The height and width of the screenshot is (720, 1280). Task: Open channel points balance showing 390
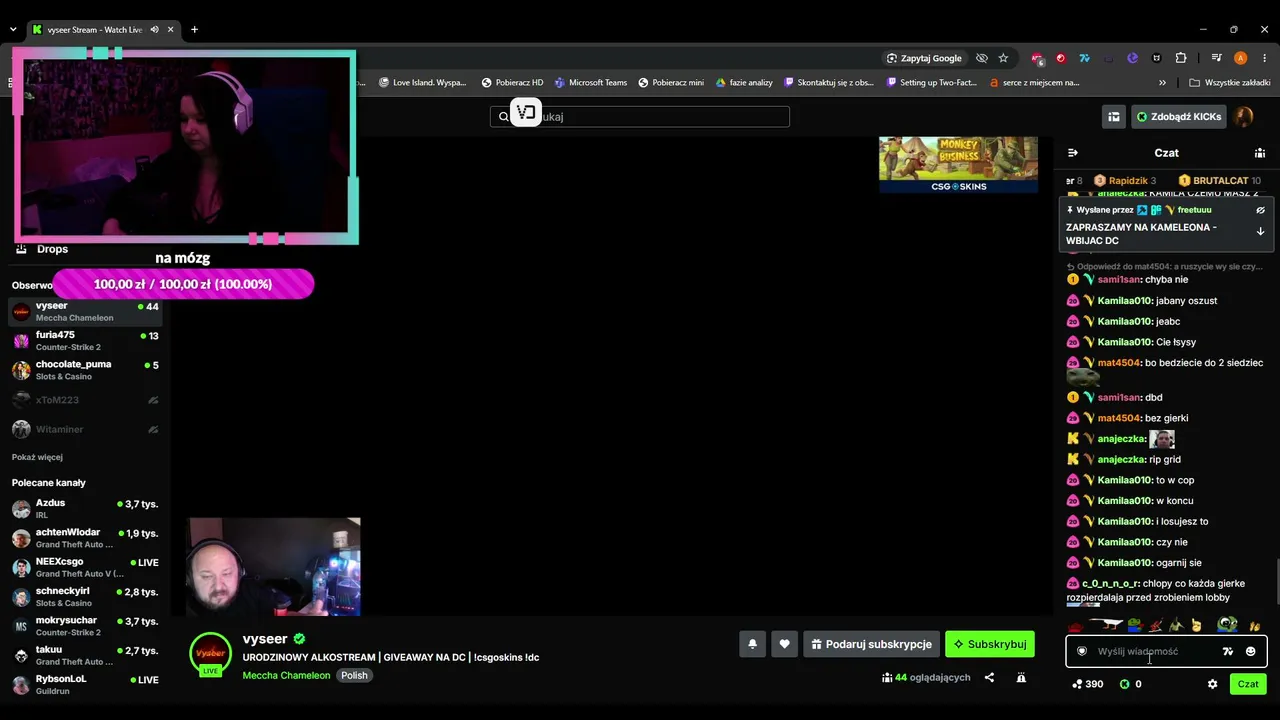(1087, 684)
